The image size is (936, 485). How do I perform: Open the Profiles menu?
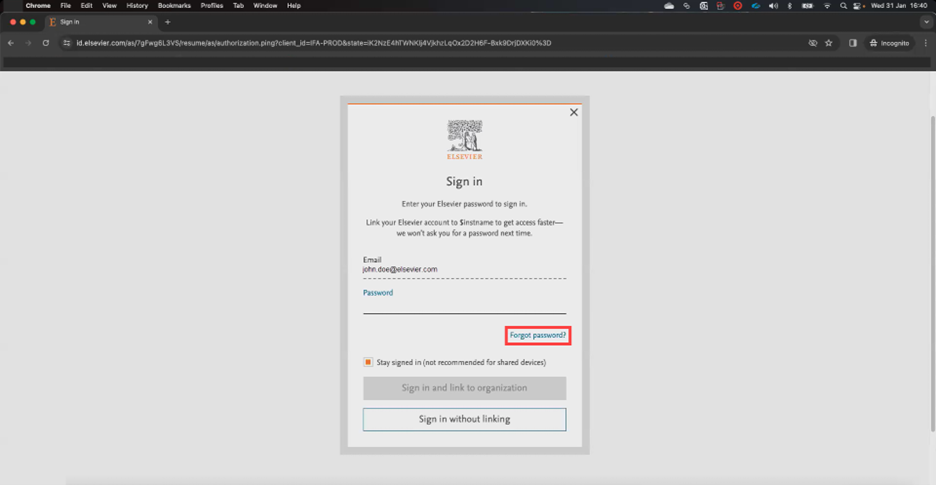[x=211, y=5]
